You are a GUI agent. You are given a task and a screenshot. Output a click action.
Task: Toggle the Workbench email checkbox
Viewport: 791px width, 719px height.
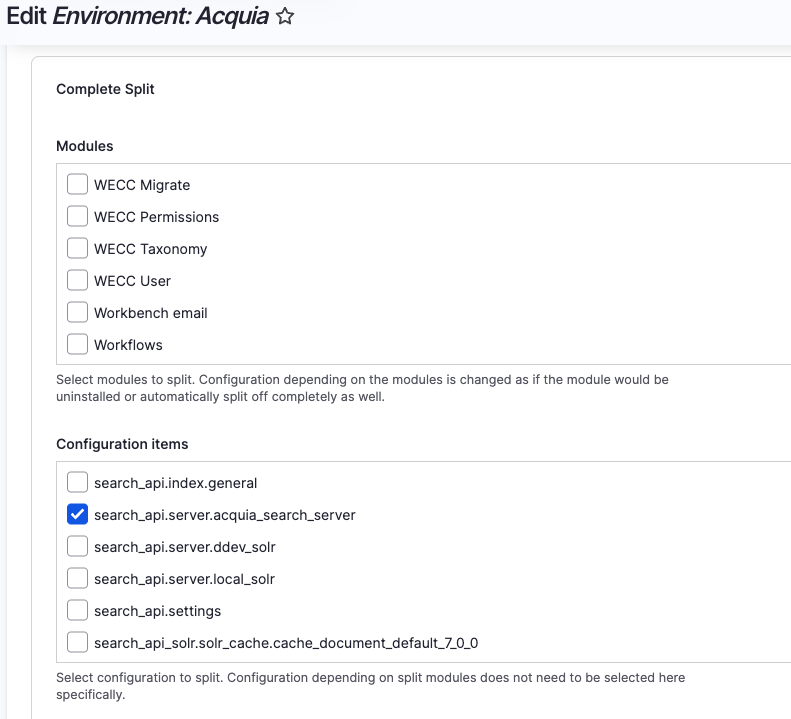click(x=77, y=312)
